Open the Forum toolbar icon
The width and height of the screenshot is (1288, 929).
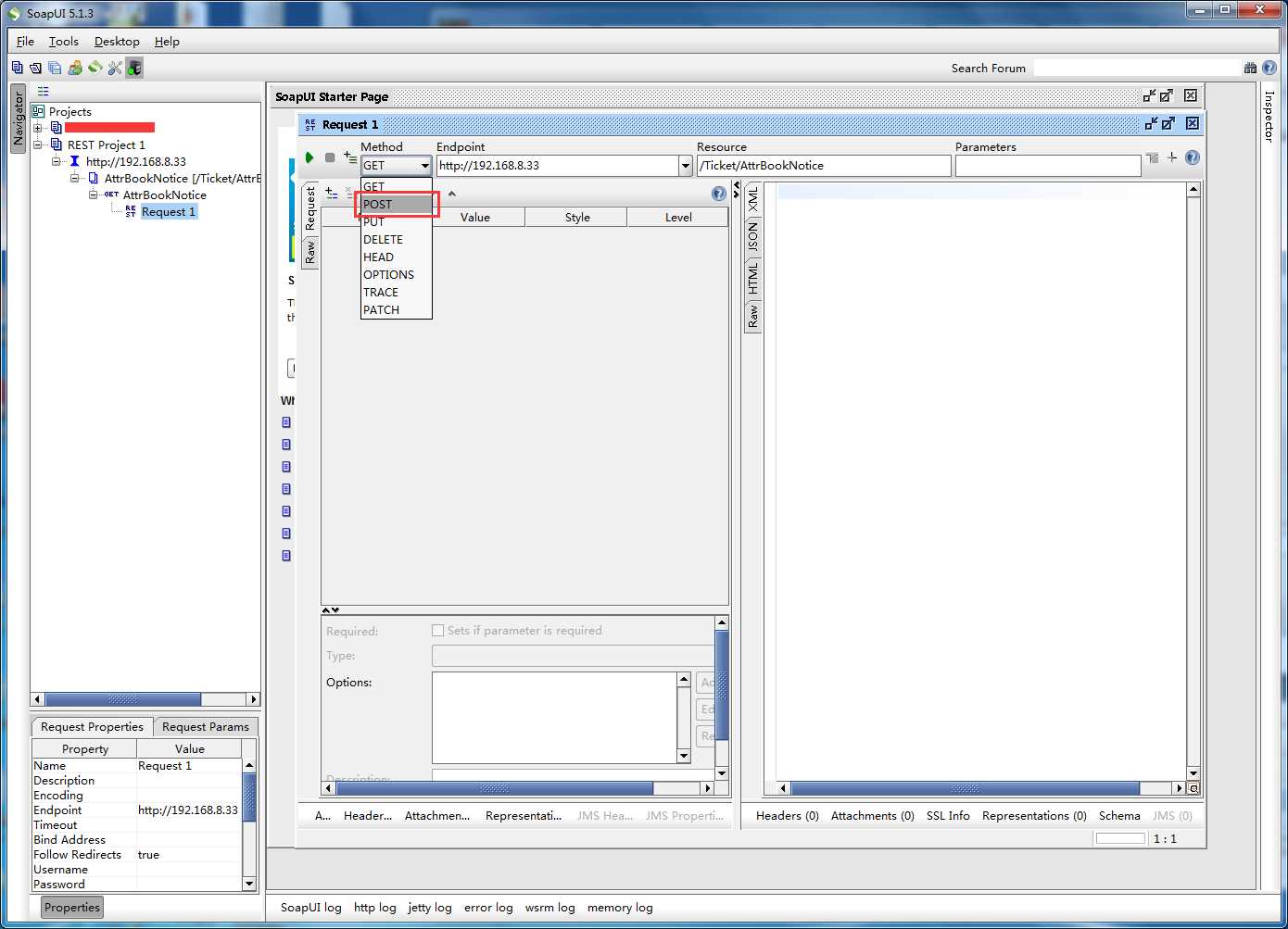75,68
